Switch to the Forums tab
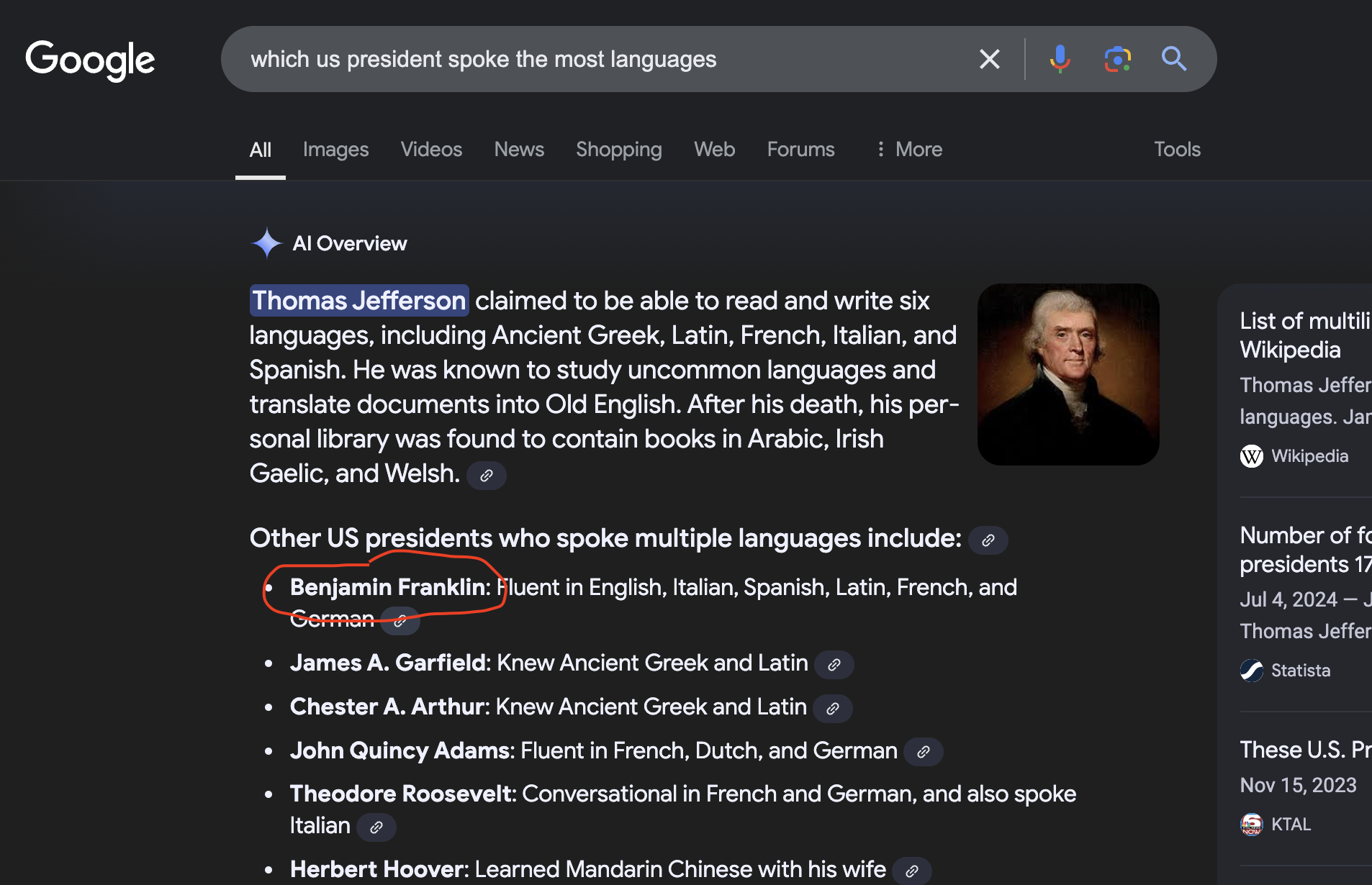The image size is (1372, 885). pos(800,149)
